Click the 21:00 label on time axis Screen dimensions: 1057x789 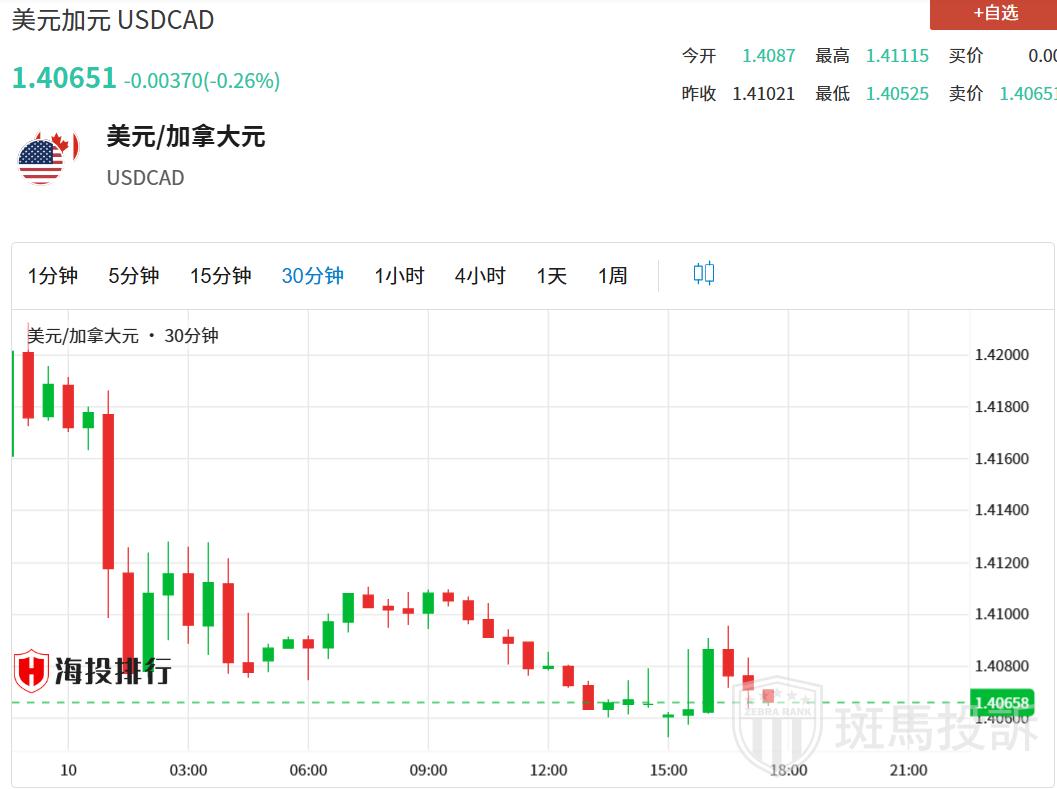908,770
